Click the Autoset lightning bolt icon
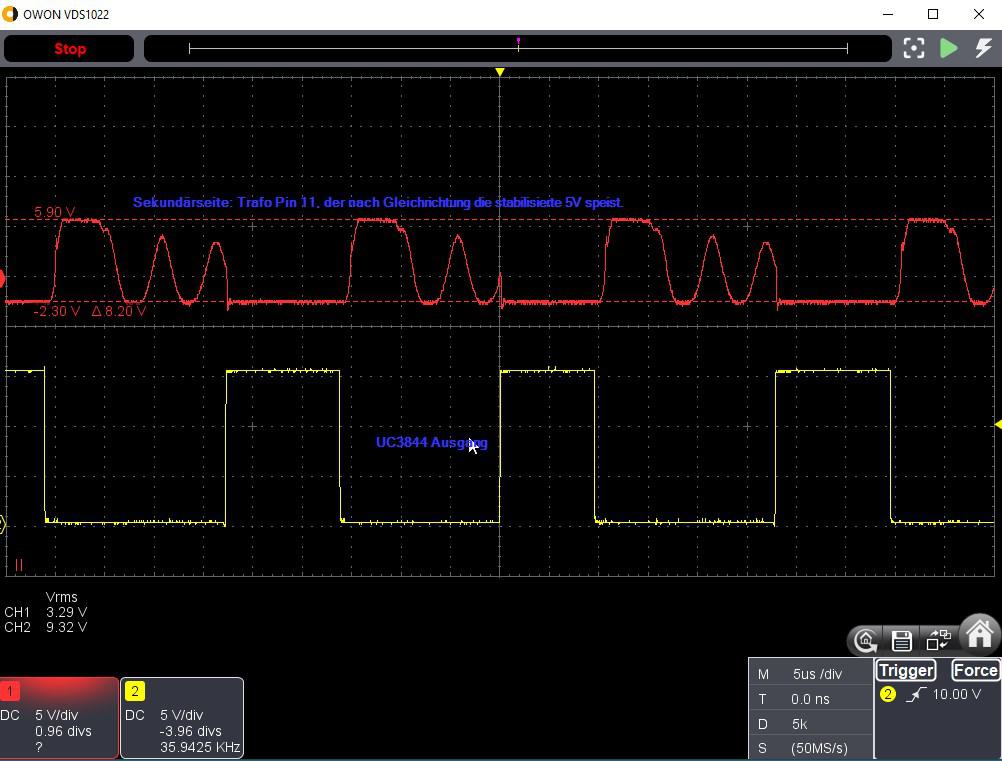 983,49
